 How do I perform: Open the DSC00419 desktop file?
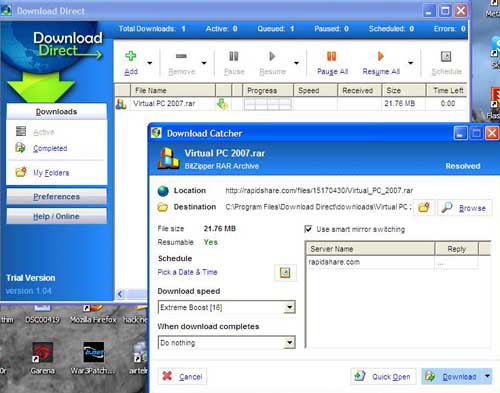tap(43, 314)
